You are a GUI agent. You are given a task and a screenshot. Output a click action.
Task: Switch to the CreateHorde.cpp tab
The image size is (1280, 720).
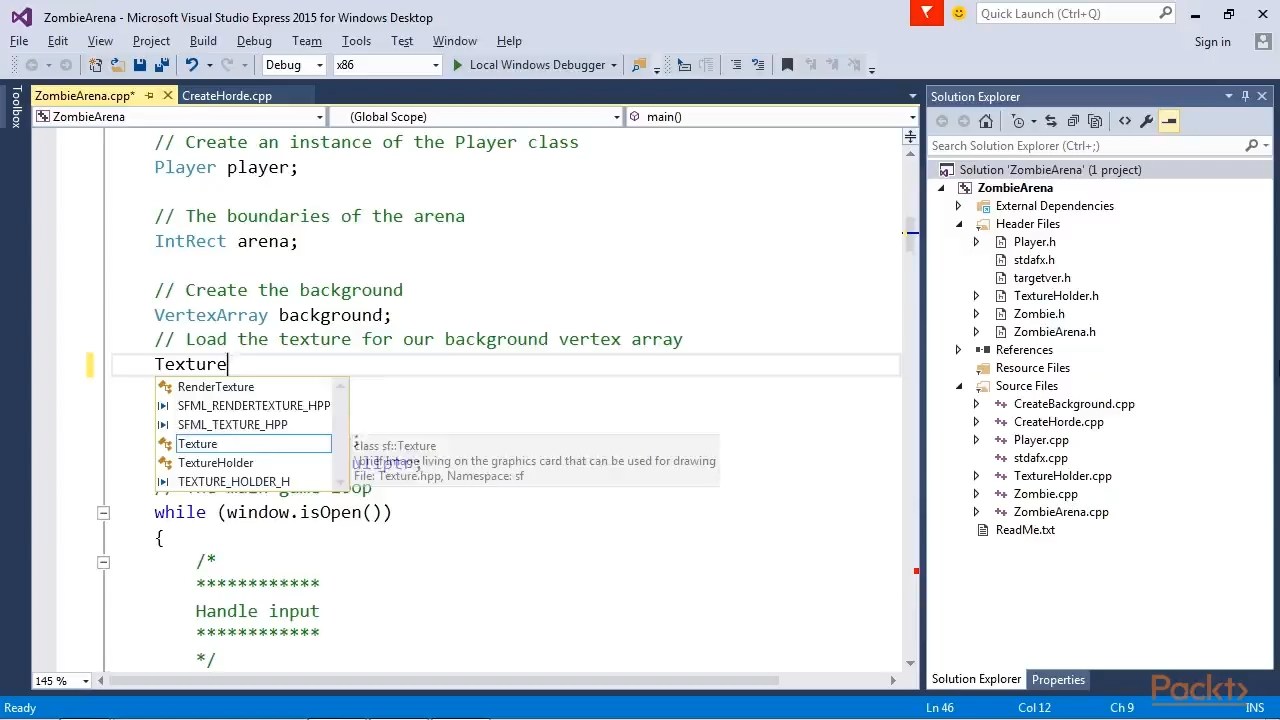pyautogui.click(x=227, y=96)
